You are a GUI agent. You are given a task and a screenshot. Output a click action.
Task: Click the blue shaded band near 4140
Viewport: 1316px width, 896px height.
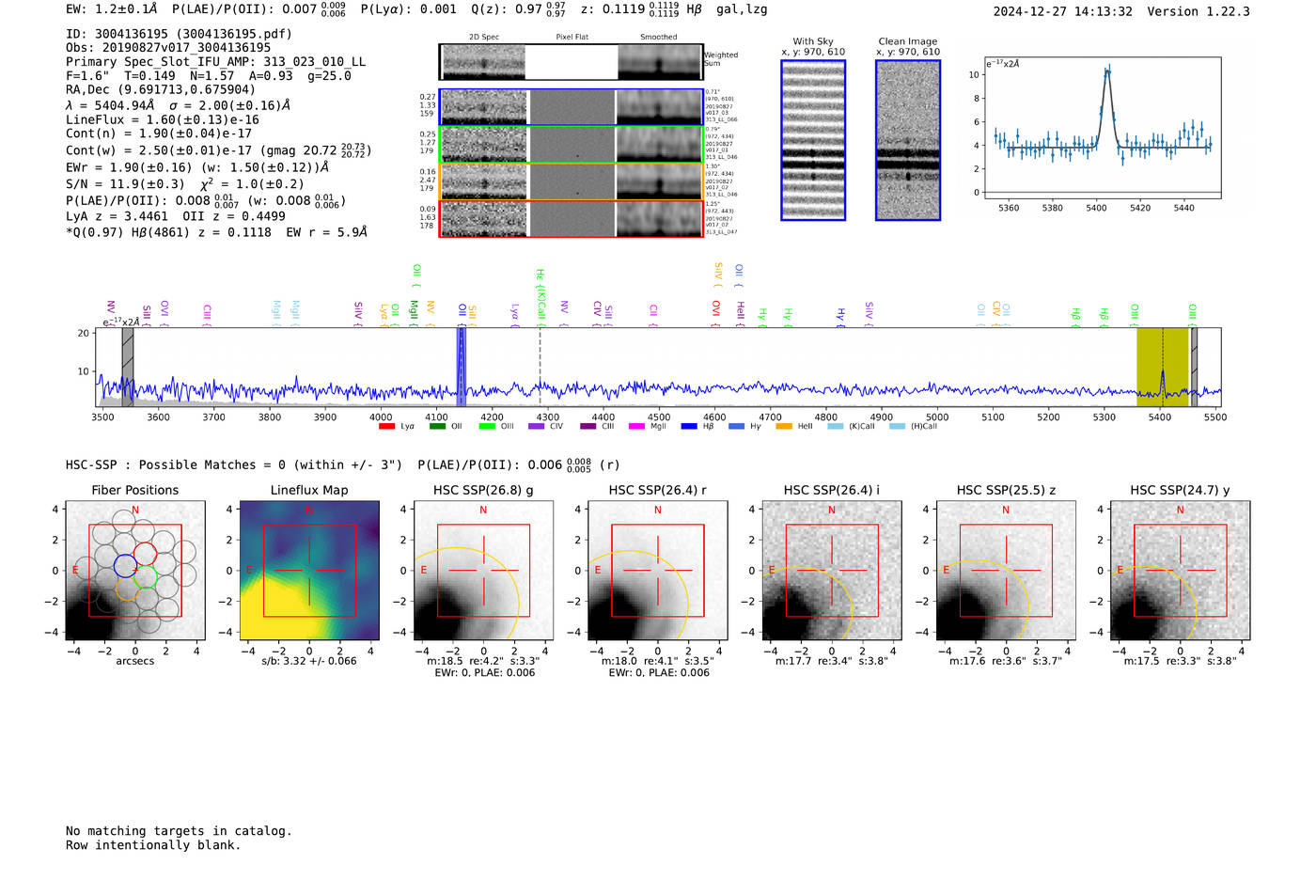point(462,367)
